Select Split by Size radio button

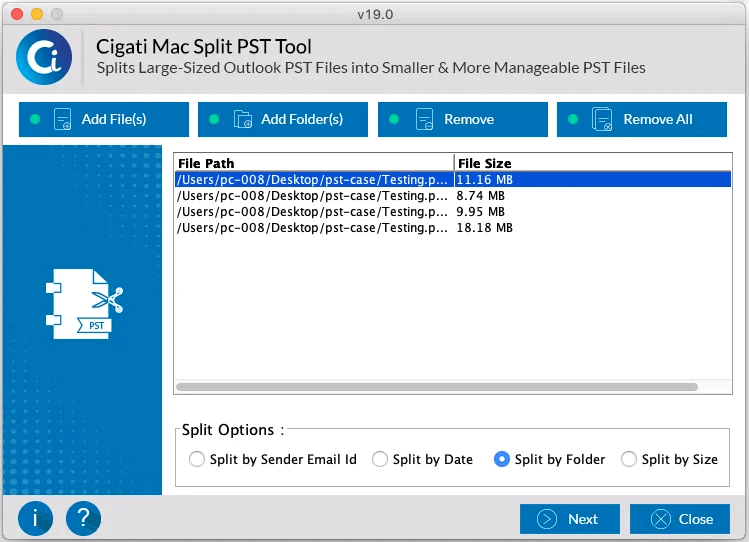click(x=629, y=459)
